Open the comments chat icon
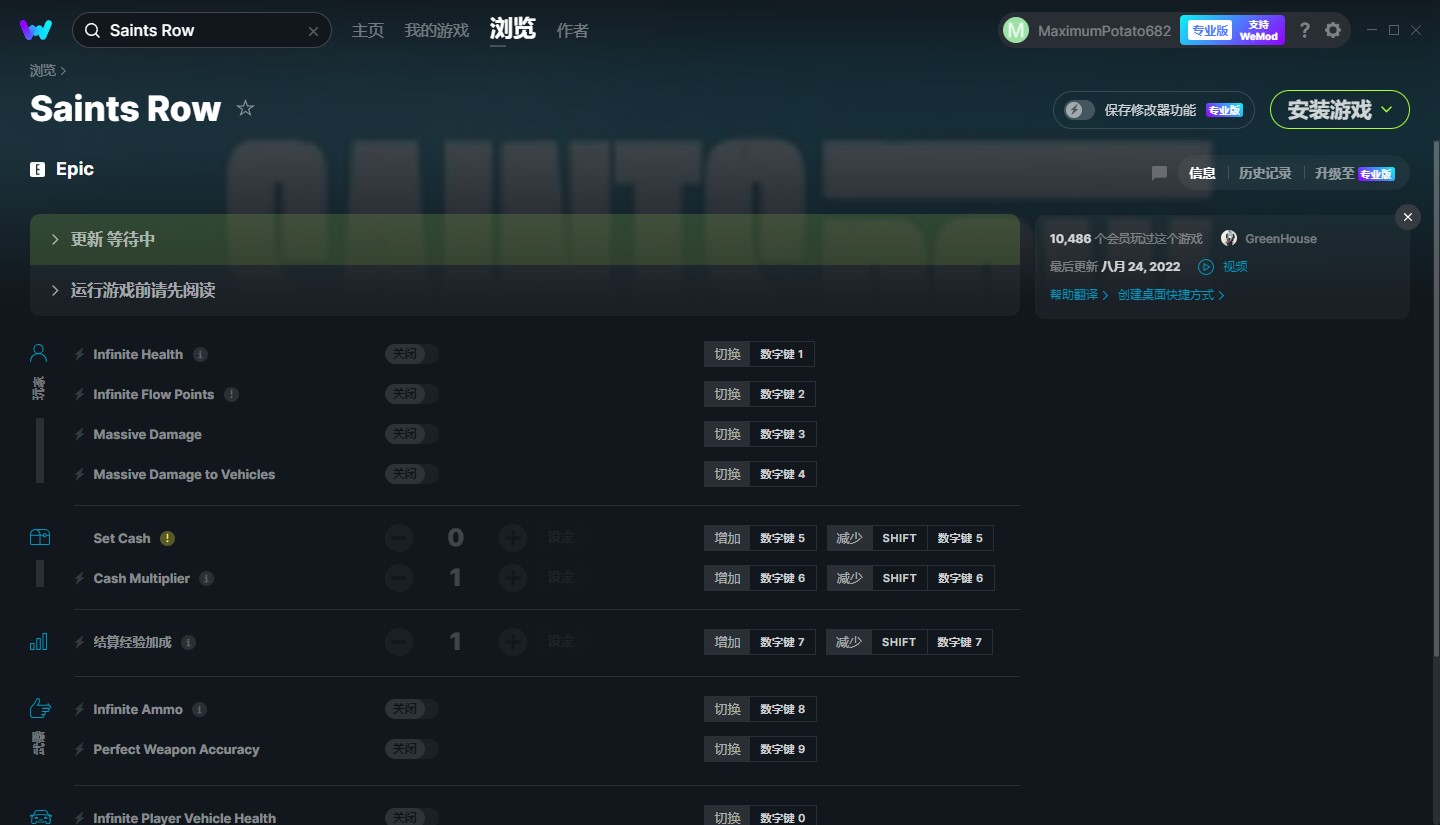The width and height of the screenshot is (1440, 825). point(1159,173)
